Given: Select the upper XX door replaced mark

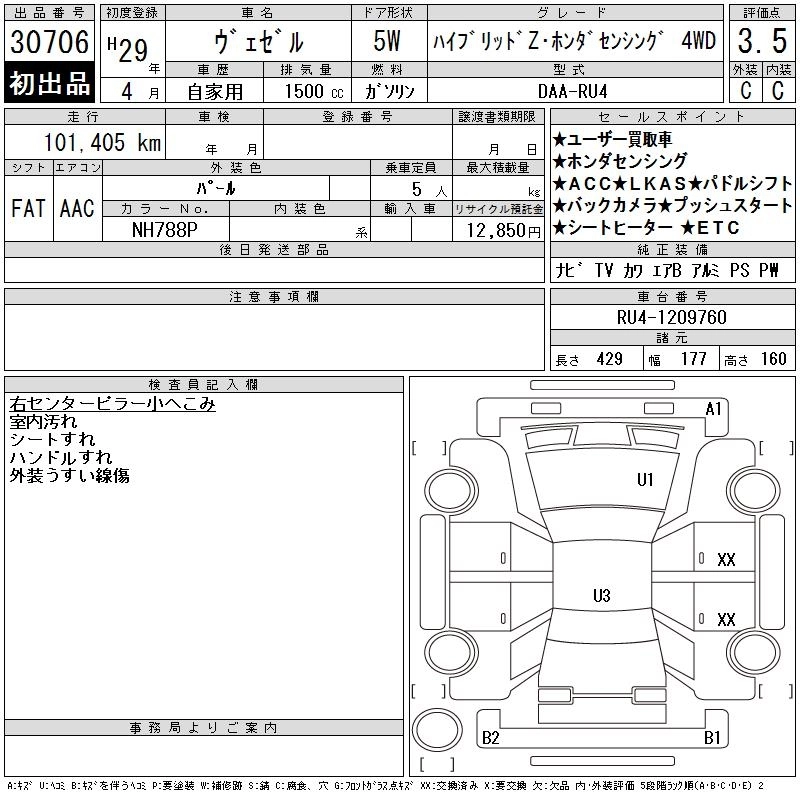Looking at the screenshot, I should 726,560.
